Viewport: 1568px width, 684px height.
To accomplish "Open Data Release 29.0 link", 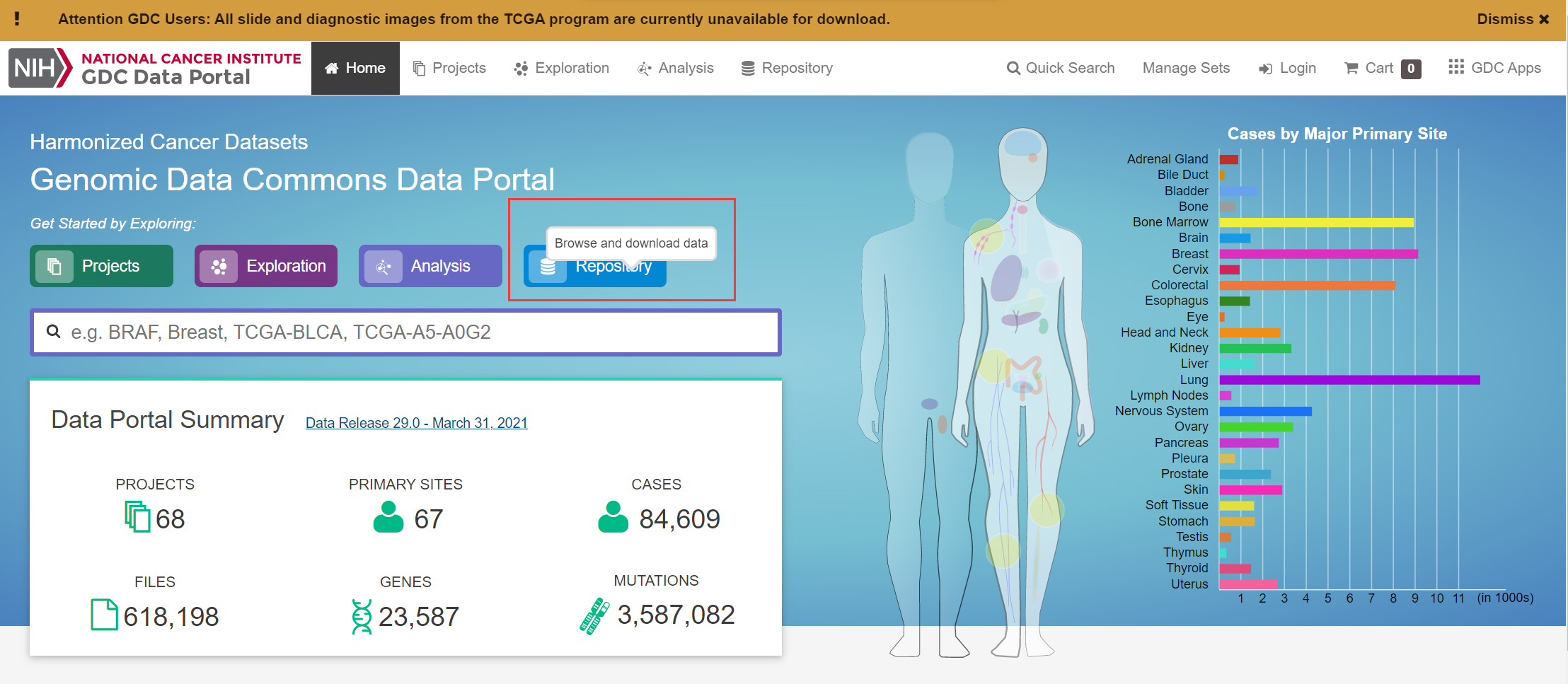I will coord(417,423).
